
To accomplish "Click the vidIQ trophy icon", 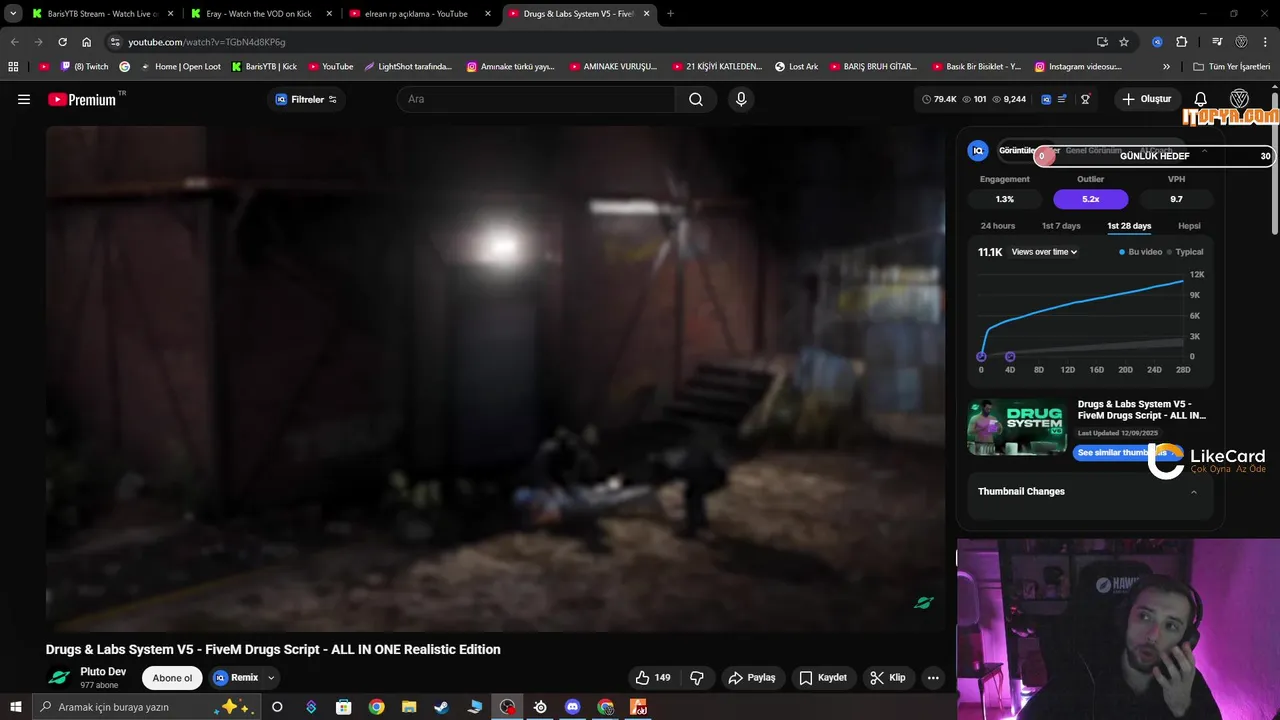I will click(x=1085, y=99).
